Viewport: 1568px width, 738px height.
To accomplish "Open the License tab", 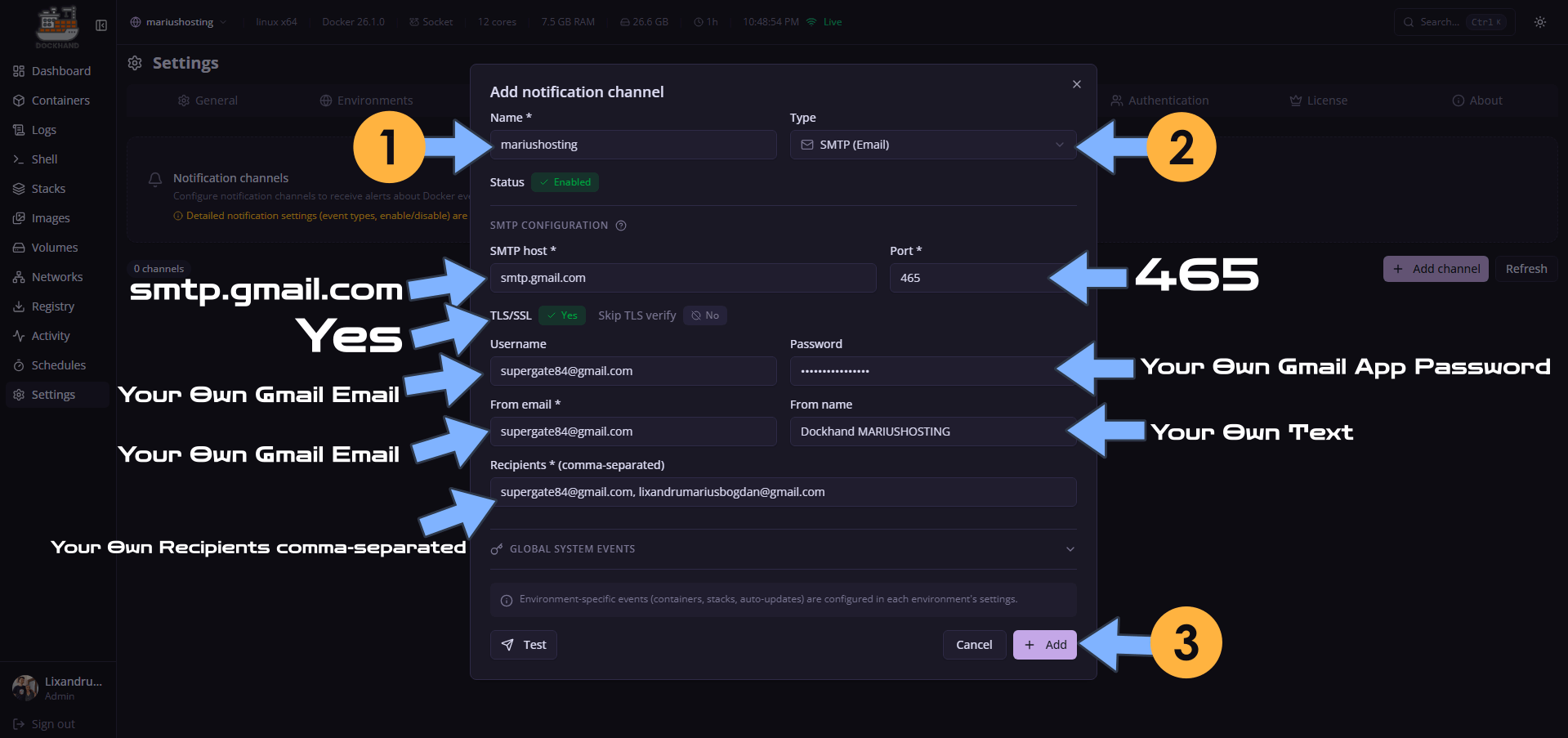I will pos(1317,100).
